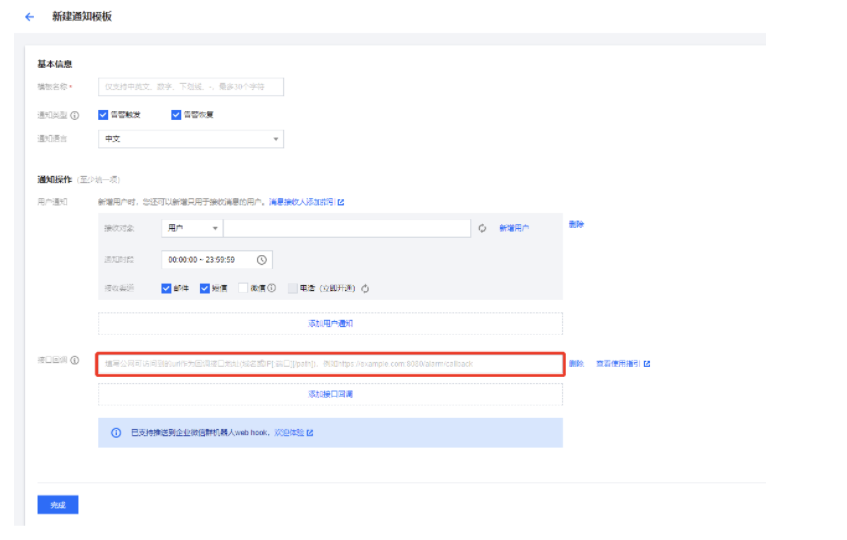The height and width of the screenshot is (540, 847).
Task: Click the info icon beside notification type
Action: (76, 115)
